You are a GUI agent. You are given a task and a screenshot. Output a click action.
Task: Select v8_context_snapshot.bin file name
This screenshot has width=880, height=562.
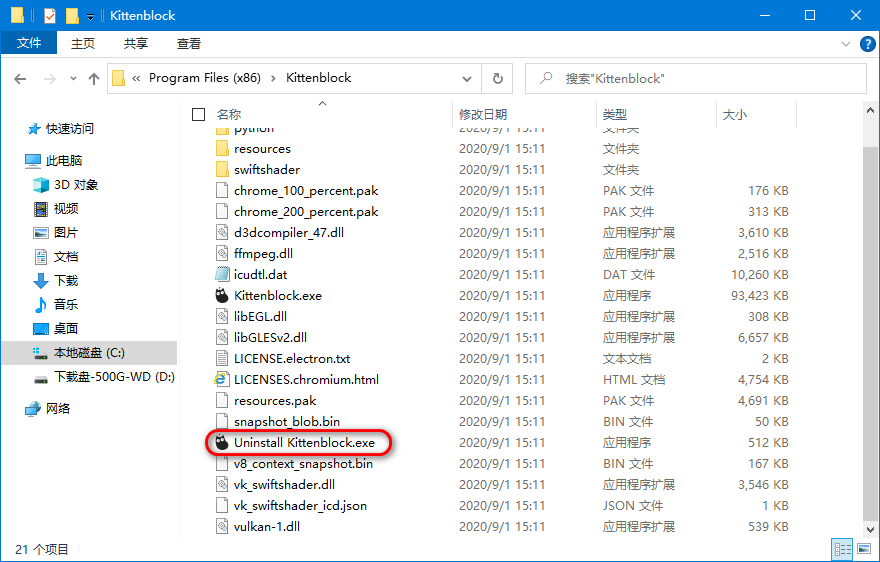point(303,464)
